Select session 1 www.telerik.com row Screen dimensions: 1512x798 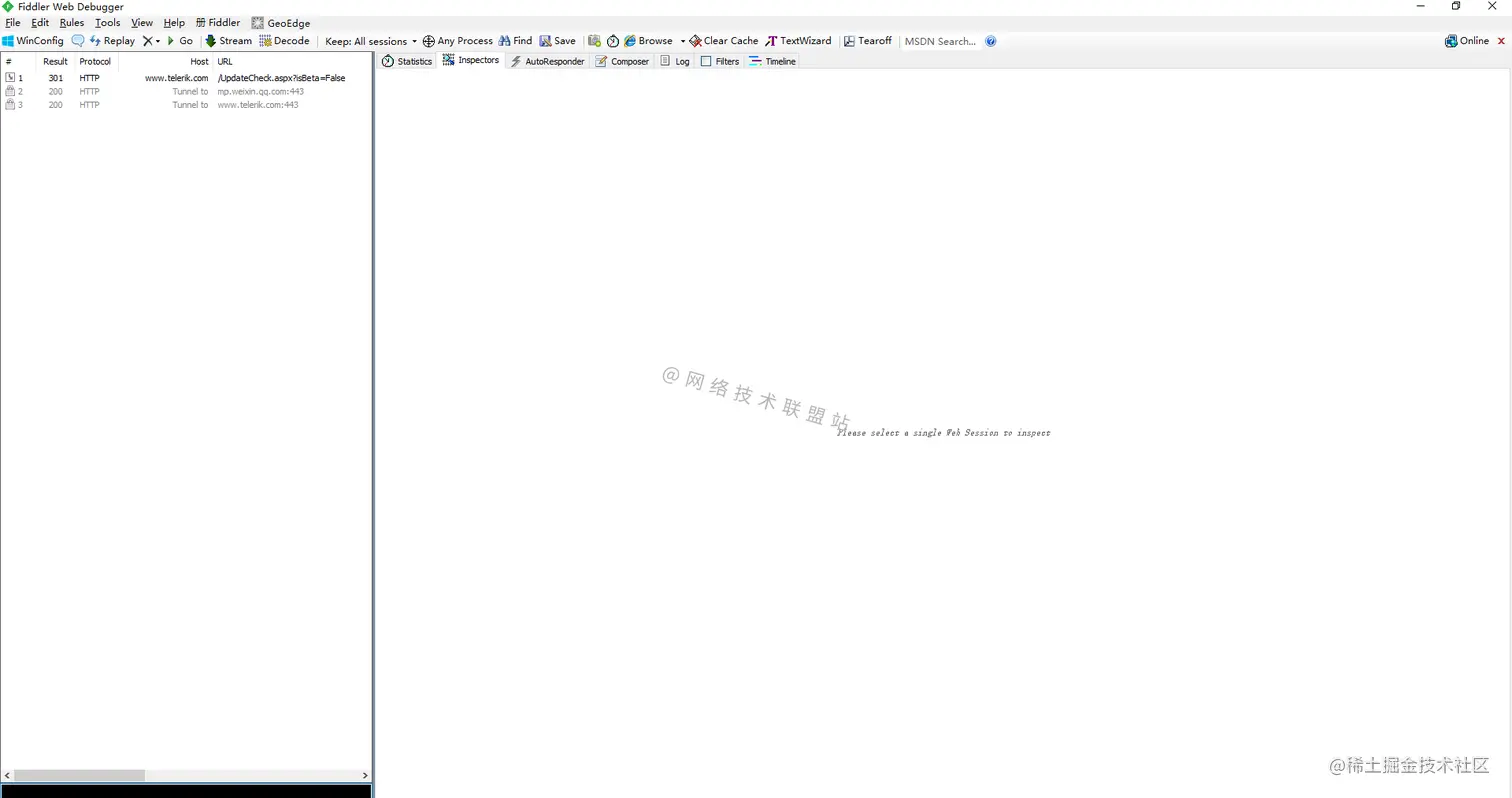(x=186, y=78)
